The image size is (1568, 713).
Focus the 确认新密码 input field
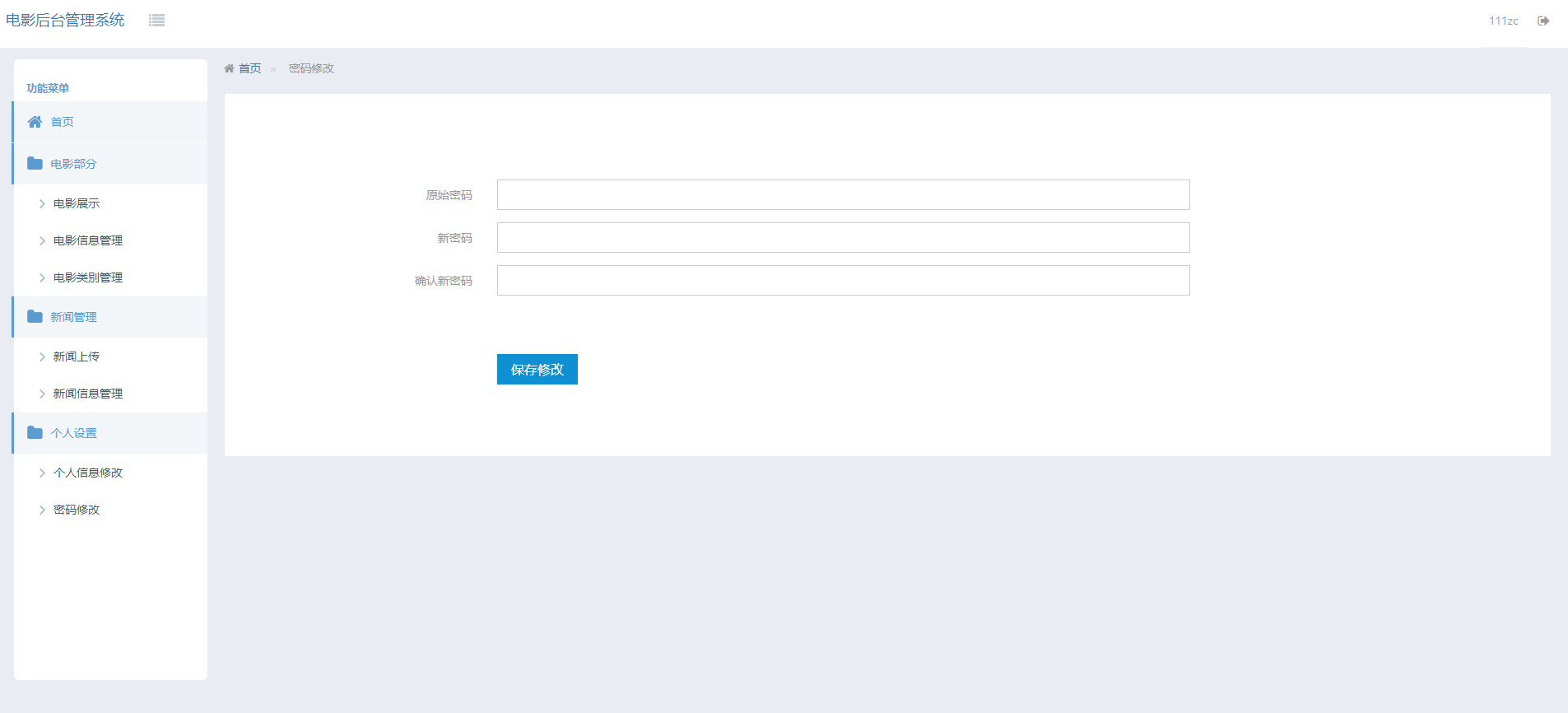point(844,281)
